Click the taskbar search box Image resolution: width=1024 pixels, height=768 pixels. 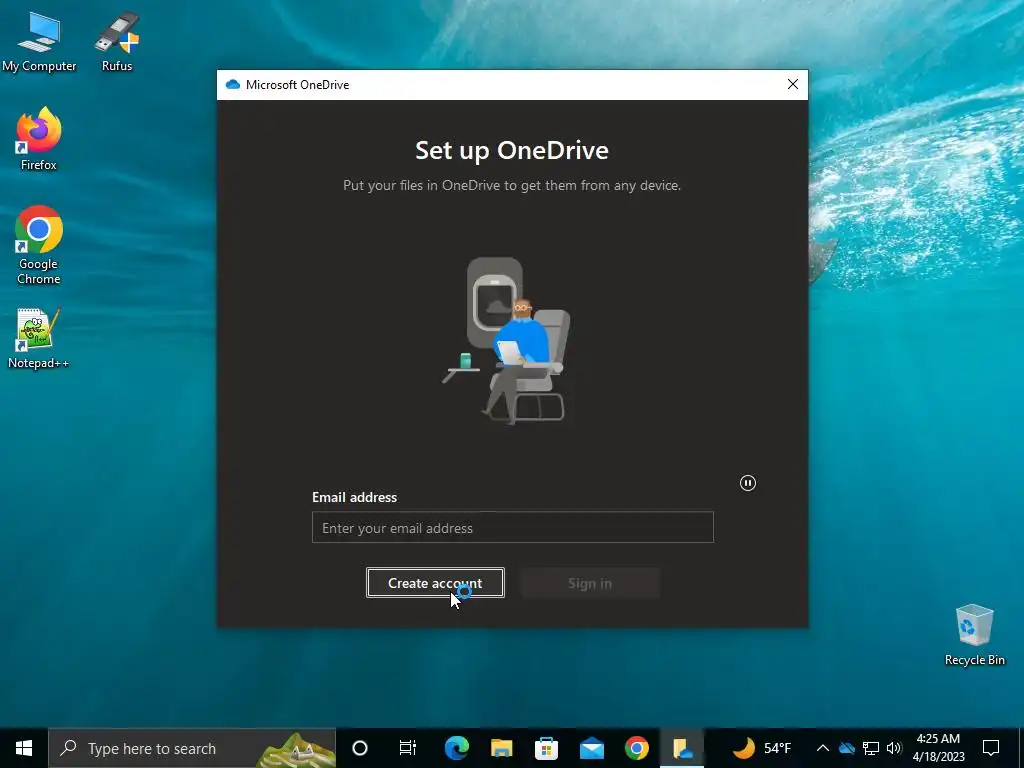coord(192,748)
